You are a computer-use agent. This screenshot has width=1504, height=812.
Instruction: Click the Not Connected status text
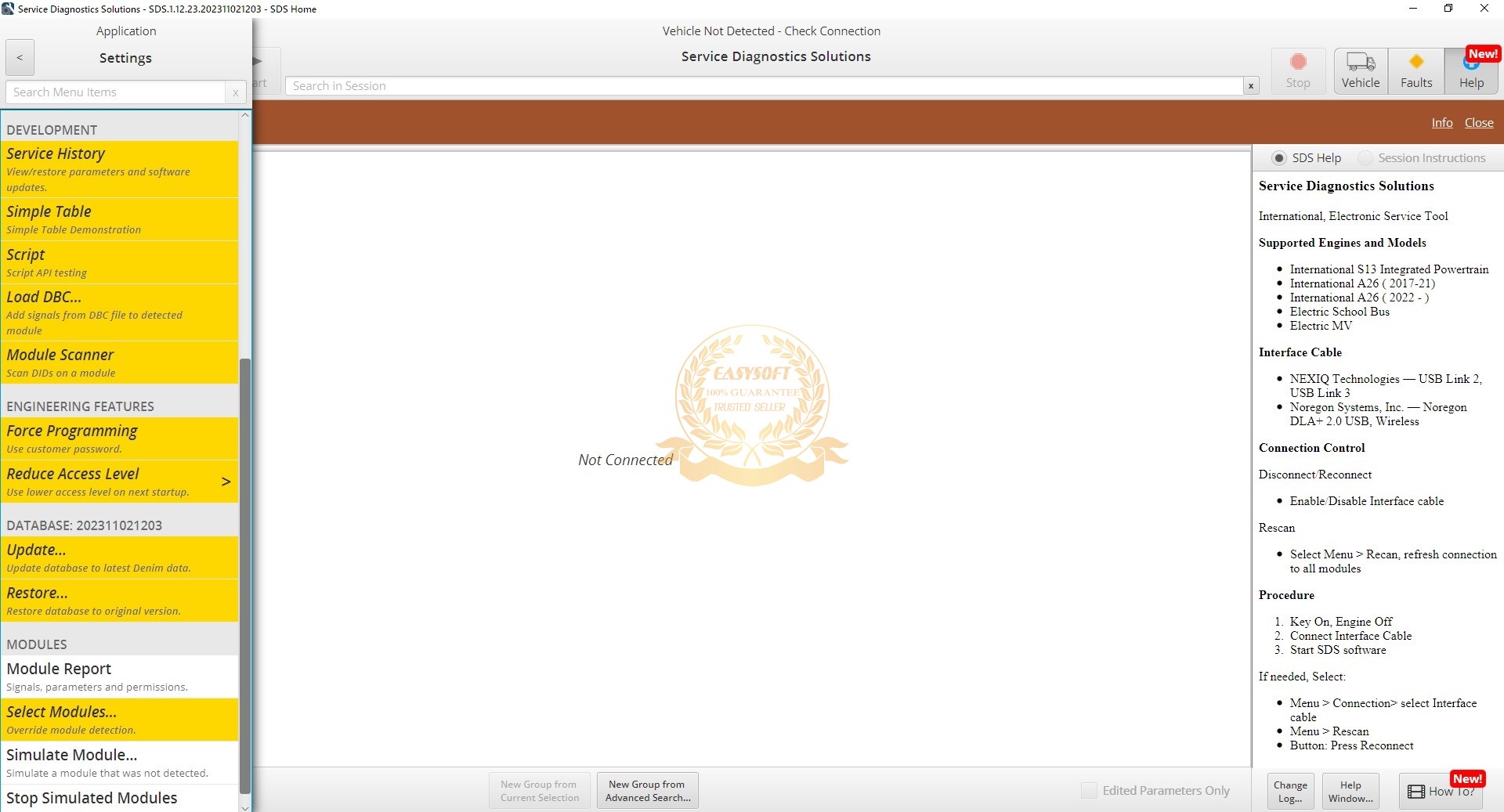(625, 460)
